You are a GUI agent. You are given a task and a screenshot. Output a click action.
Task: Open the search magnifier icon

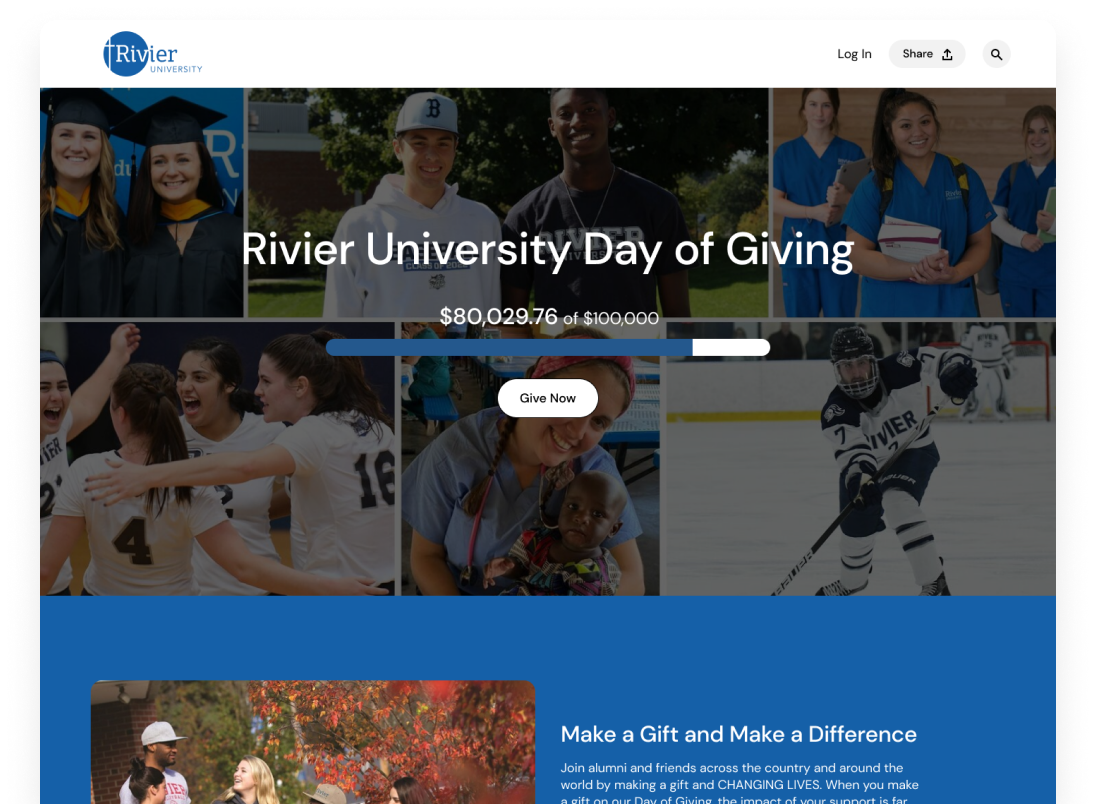996,54
